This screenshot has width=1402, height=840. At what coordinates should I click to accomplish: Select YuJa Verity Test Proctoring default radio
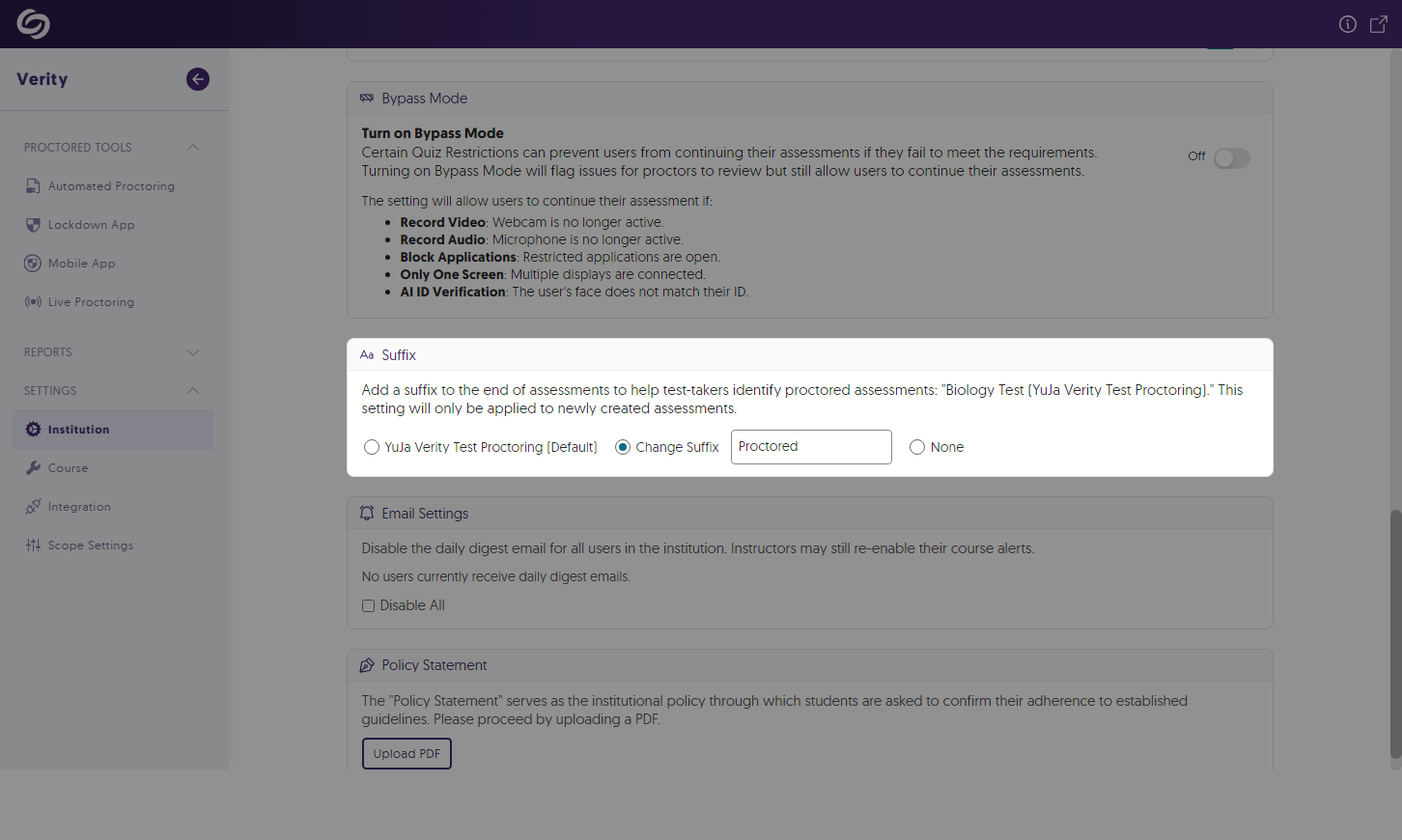(372, 447)
